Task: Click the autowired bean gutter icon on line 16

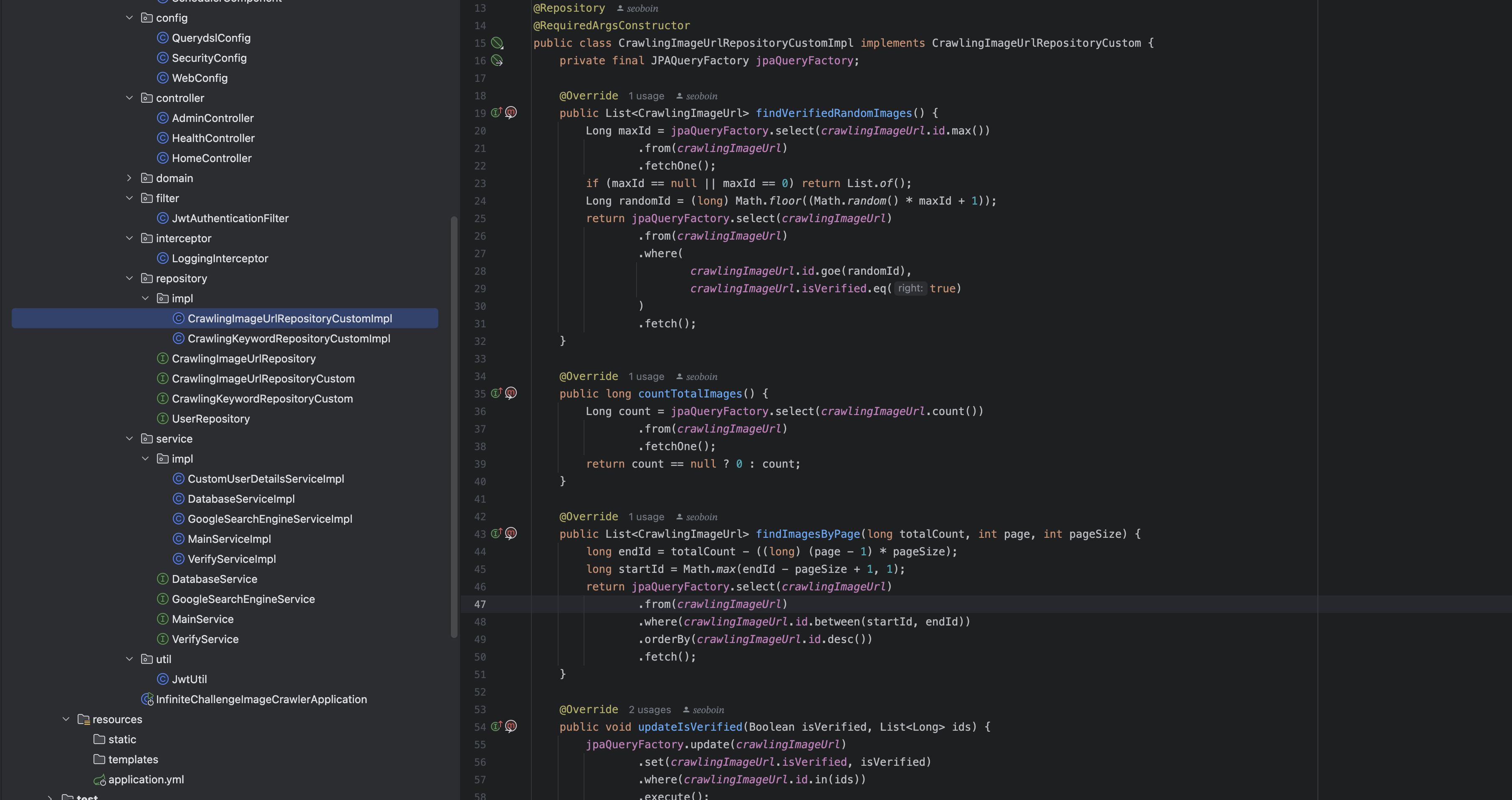Action: [497, 61]
